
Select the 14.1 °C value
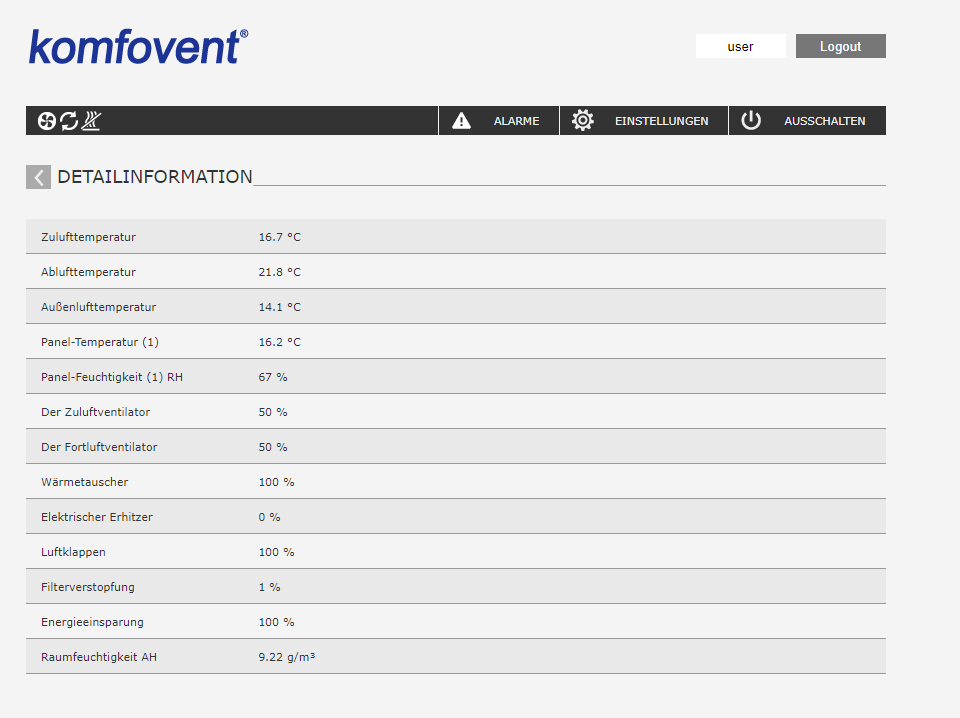[x=279, y=307]
